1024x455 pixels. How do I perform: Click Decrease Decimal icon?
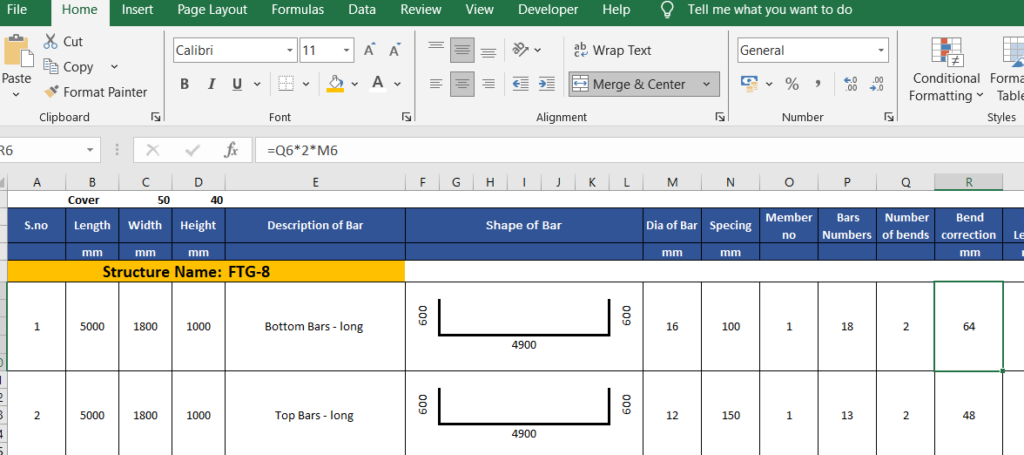click(877, 84)
